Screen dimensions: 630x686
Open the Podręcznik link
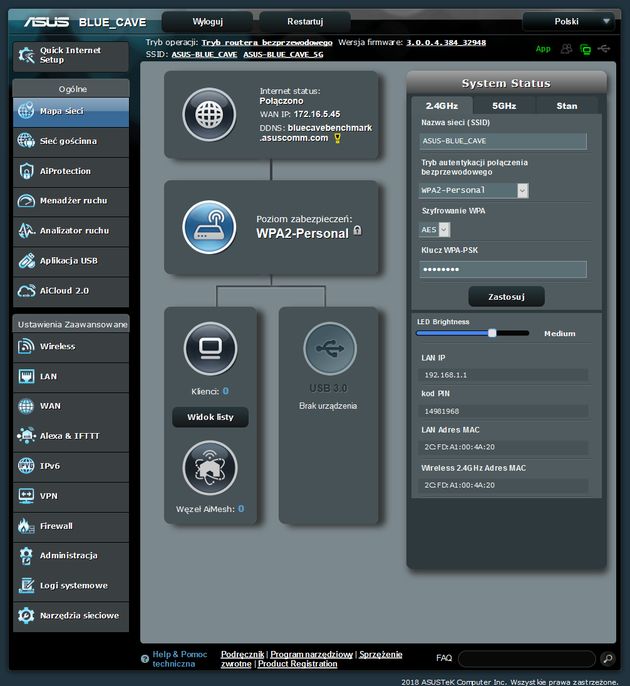pyautogui.click(x=242, y=654)
